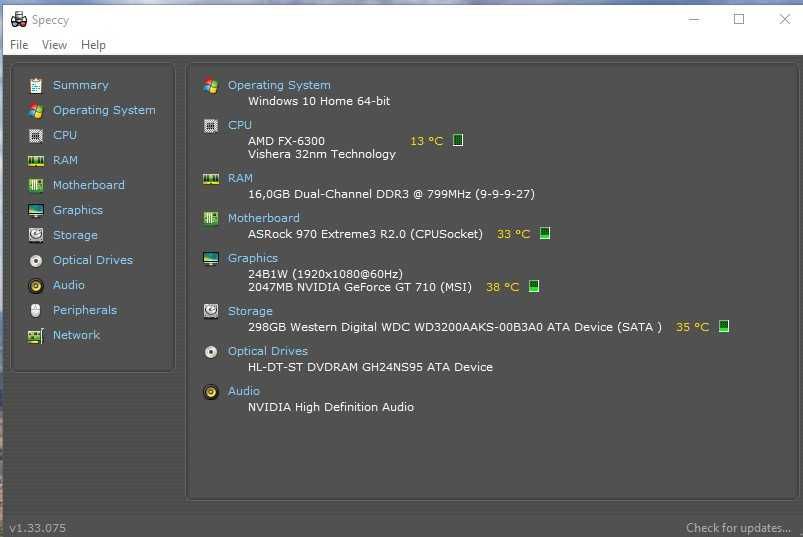Open the Graphics sidebar label
The image size is (803, 537).
pos(78,210)
